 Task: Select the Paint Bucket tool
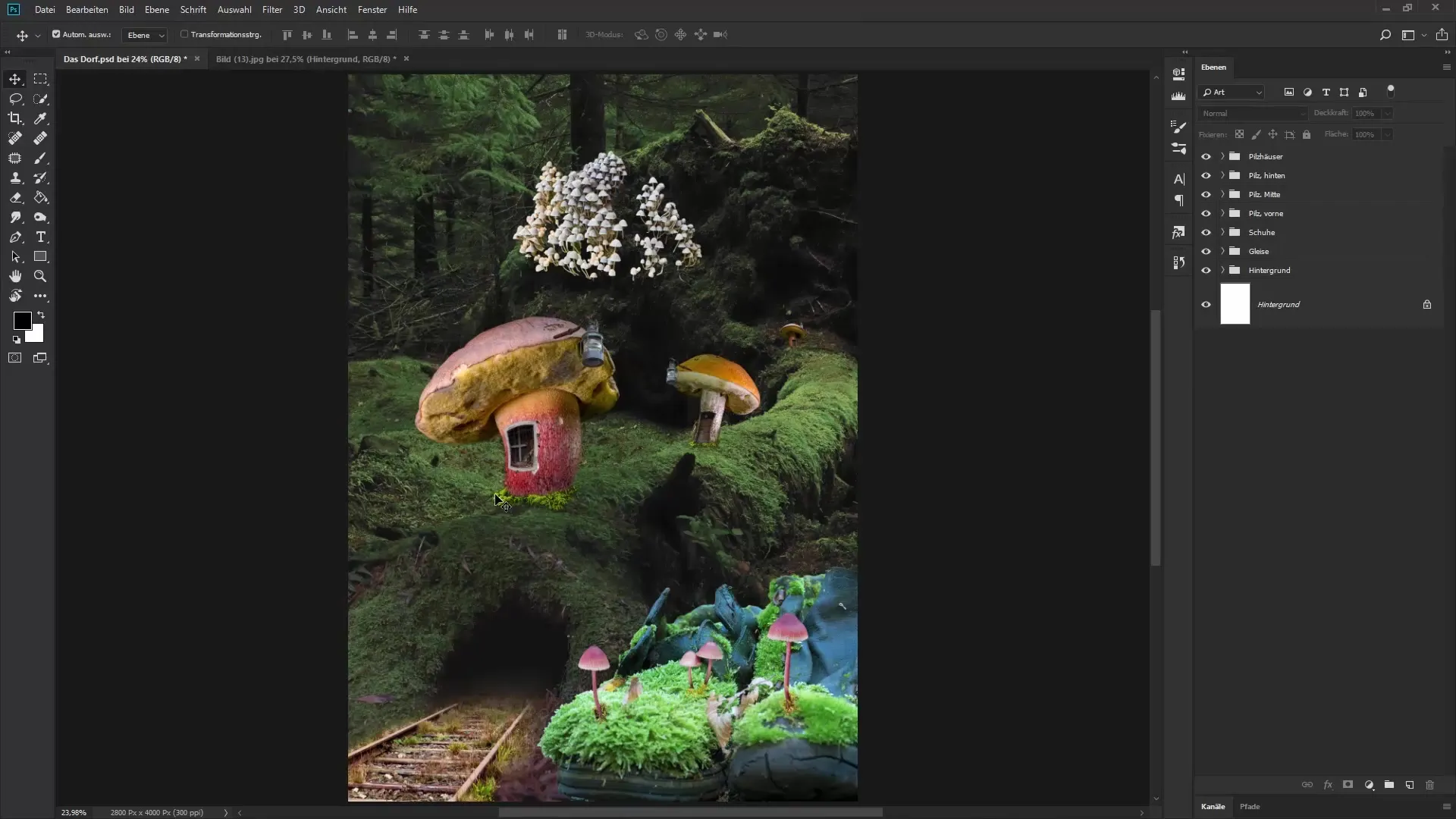coord(40,197)
